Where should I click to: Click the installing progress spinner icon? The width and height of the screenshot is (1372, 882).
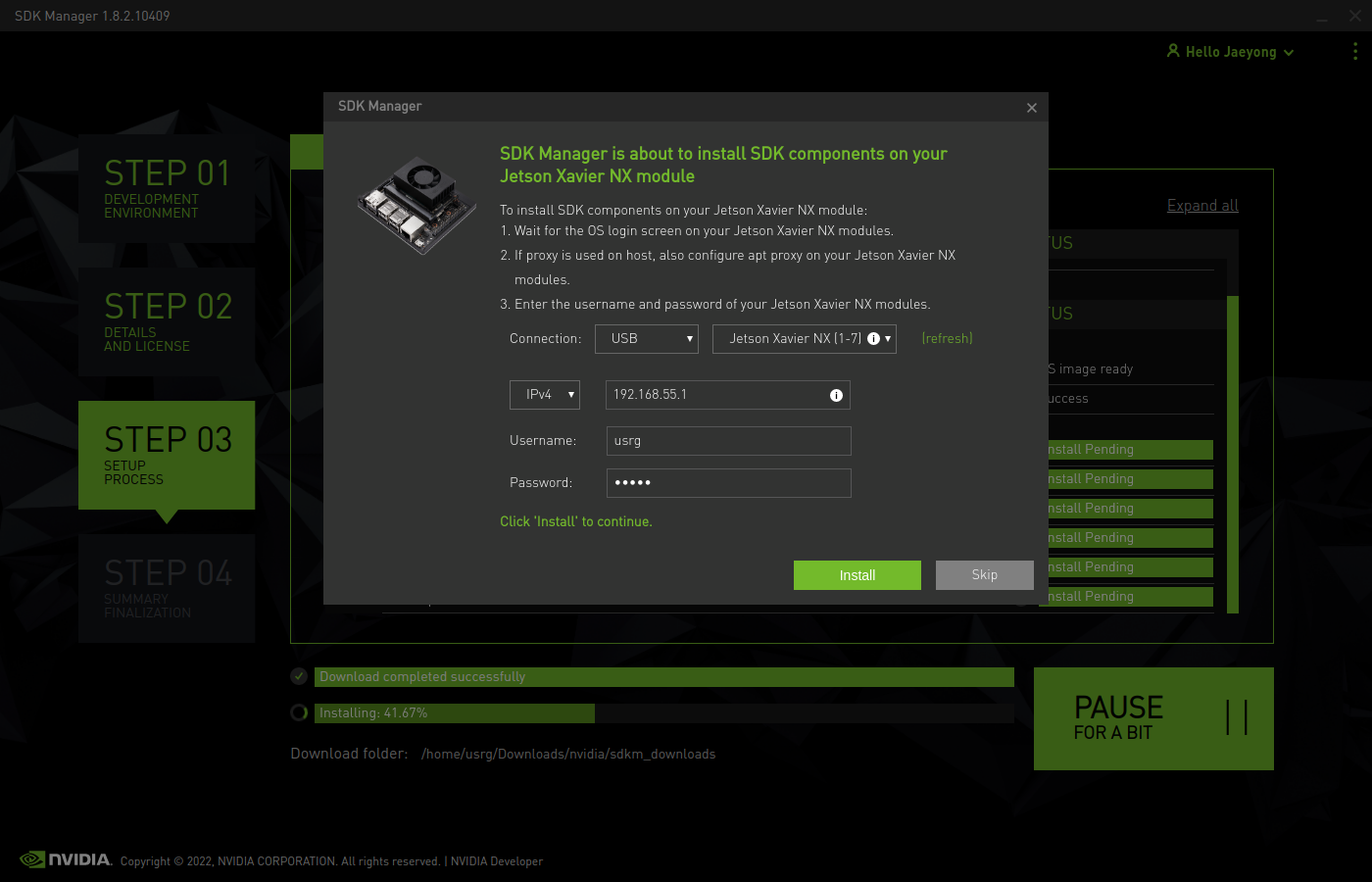tap(299, 712)
